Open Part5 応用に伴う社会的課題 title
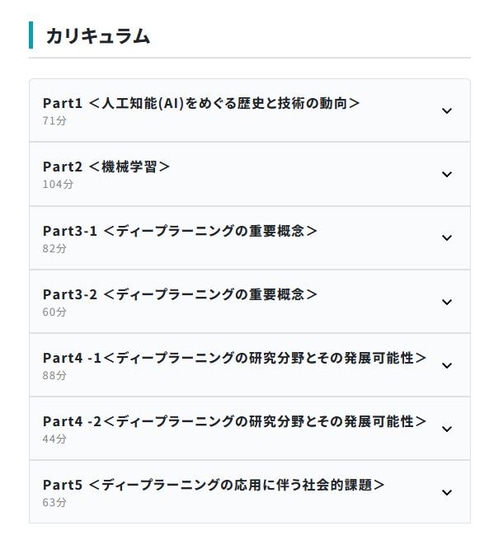This screenshot has width=494, height=540. 214,485
